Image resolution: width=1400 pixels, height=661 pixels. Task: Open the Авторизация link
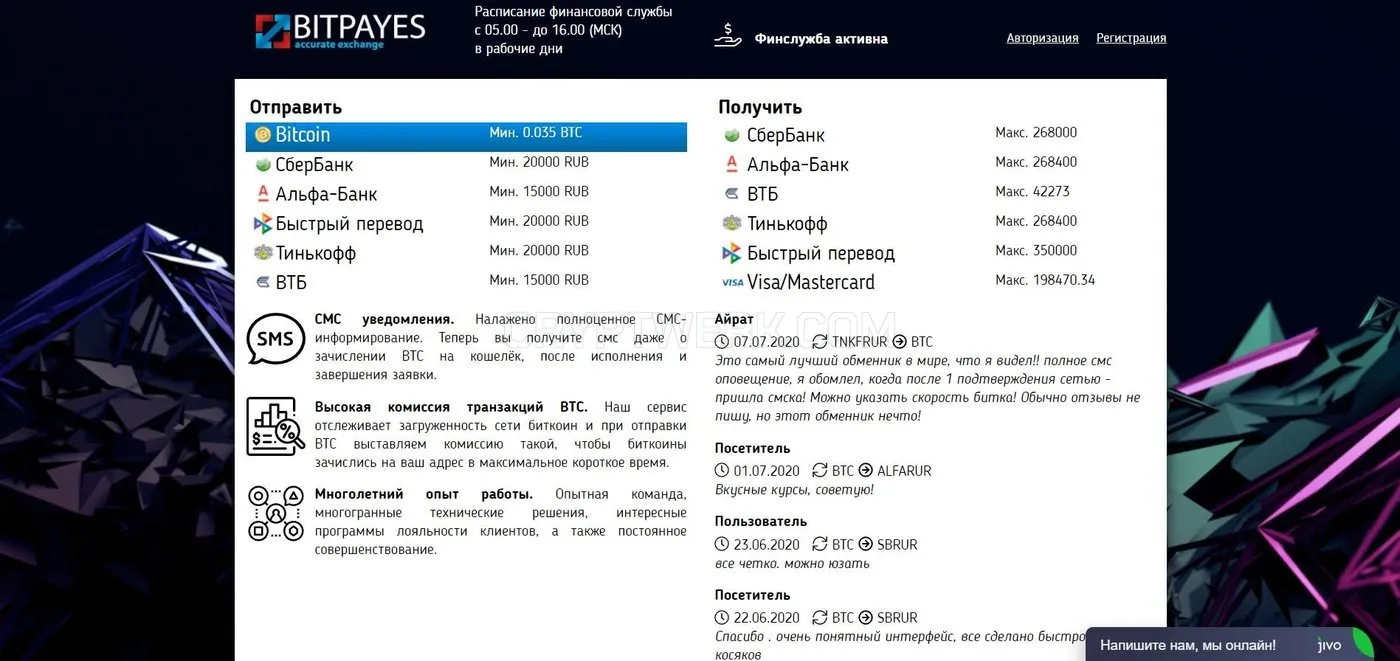pos(1042,38)
